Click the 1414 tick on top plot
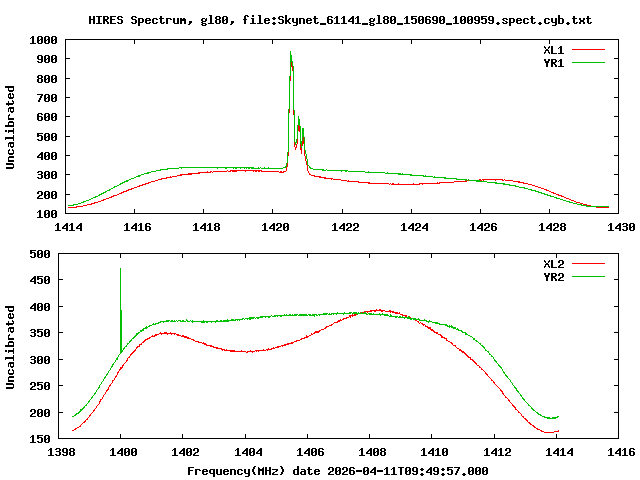This screenshot has width=640, height=480. tap(68, 227)
